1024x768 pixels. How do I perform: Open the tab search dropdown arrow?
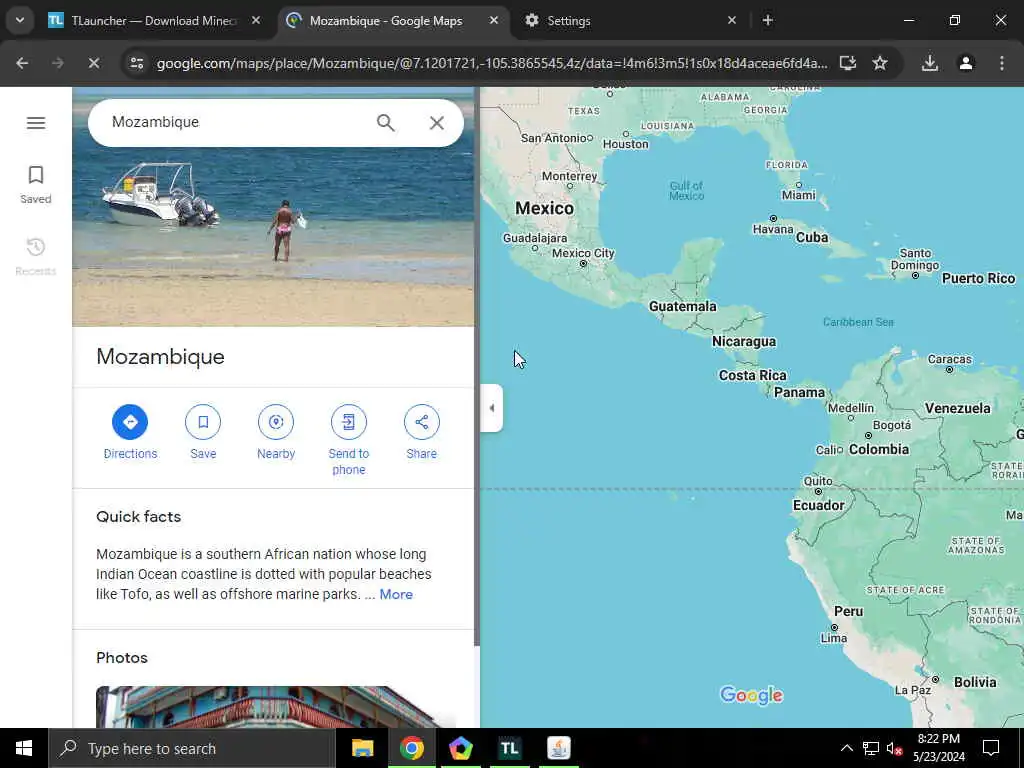20,20
